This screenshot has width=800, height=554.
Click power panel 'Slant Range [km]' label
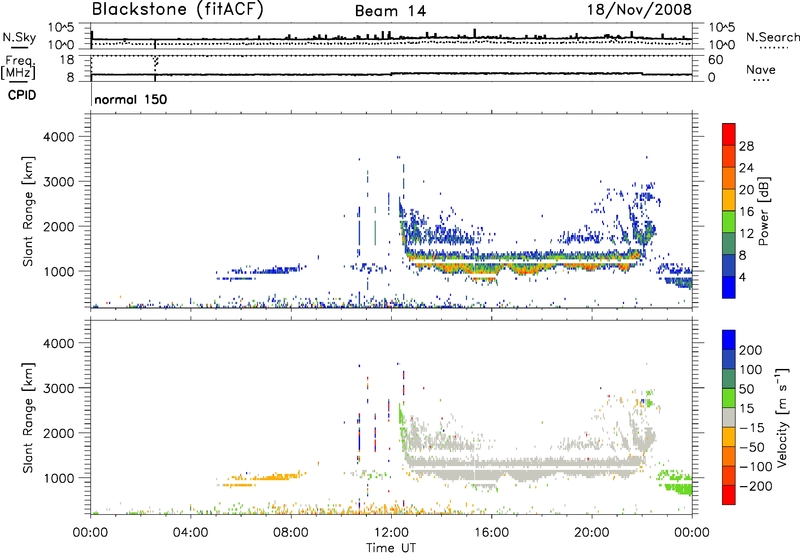click(28, 211)
